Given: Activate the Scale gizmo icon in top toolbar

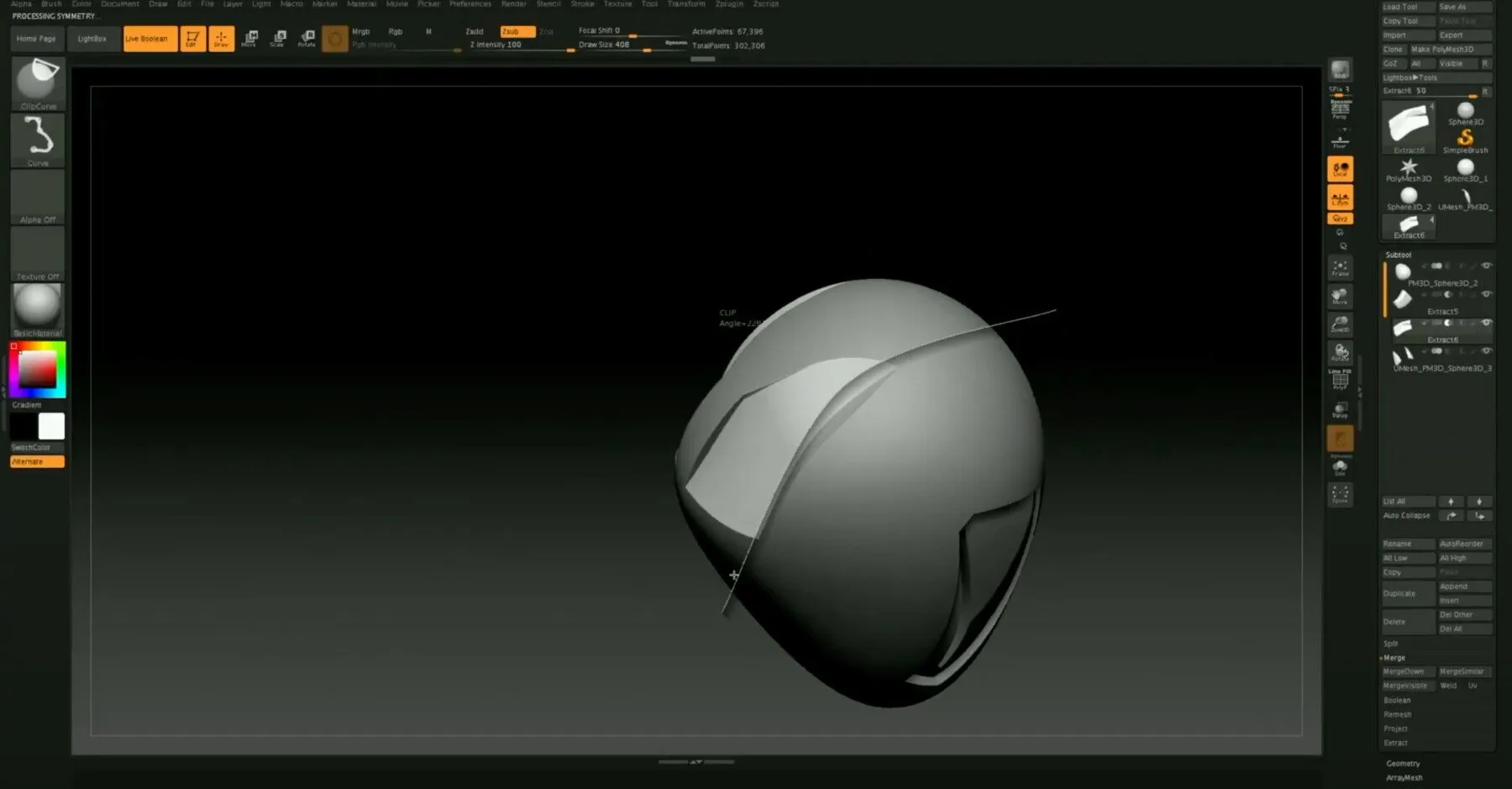Looking at the screenshot, I should pyautogui.click(x=279, y=39).
